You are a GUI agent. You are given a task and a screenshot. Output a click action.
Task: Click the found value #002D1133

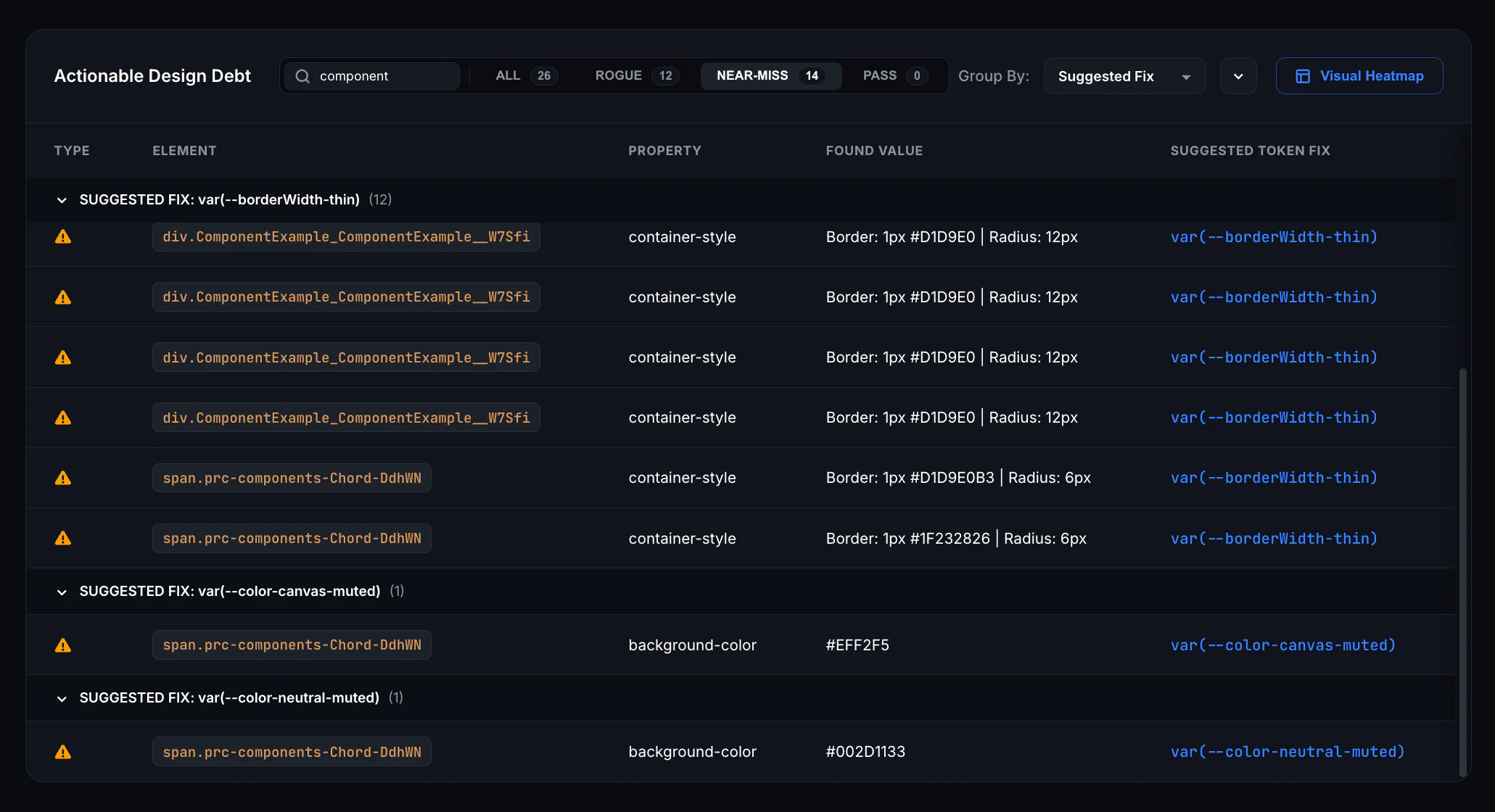[x=865, y=752]
